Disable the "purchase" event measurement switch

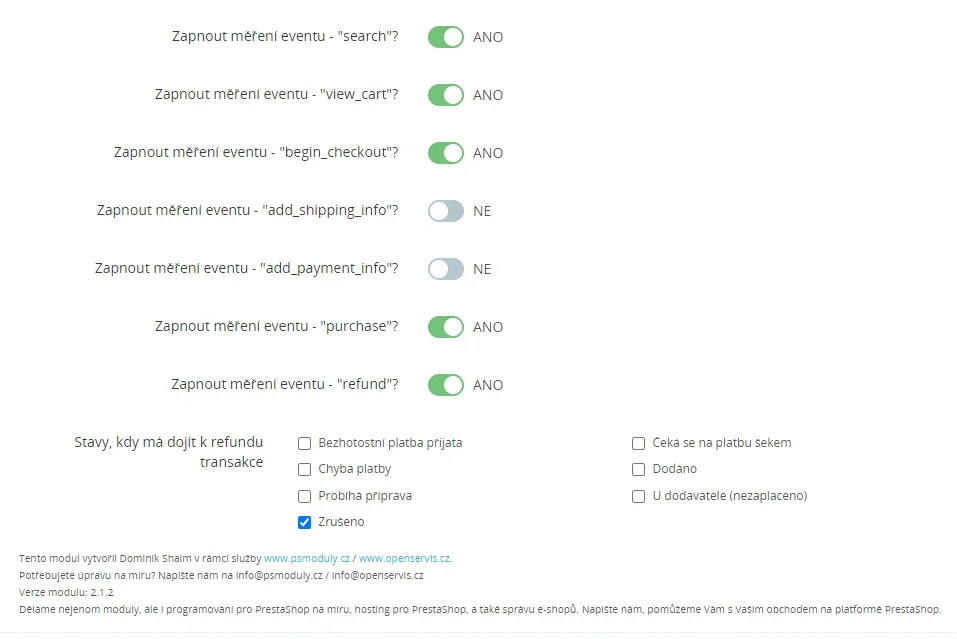click(x=446, y=327)
